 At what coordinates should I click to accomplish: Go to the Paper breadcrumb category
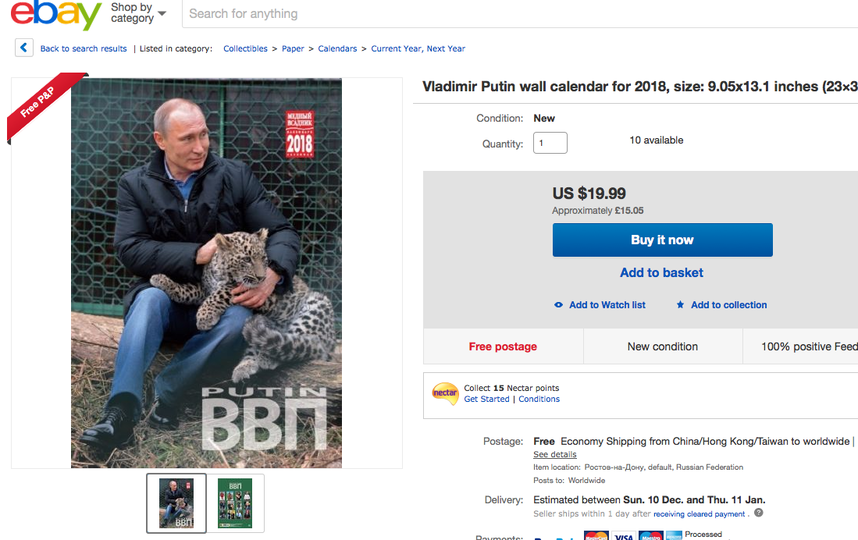pos(293,49)
